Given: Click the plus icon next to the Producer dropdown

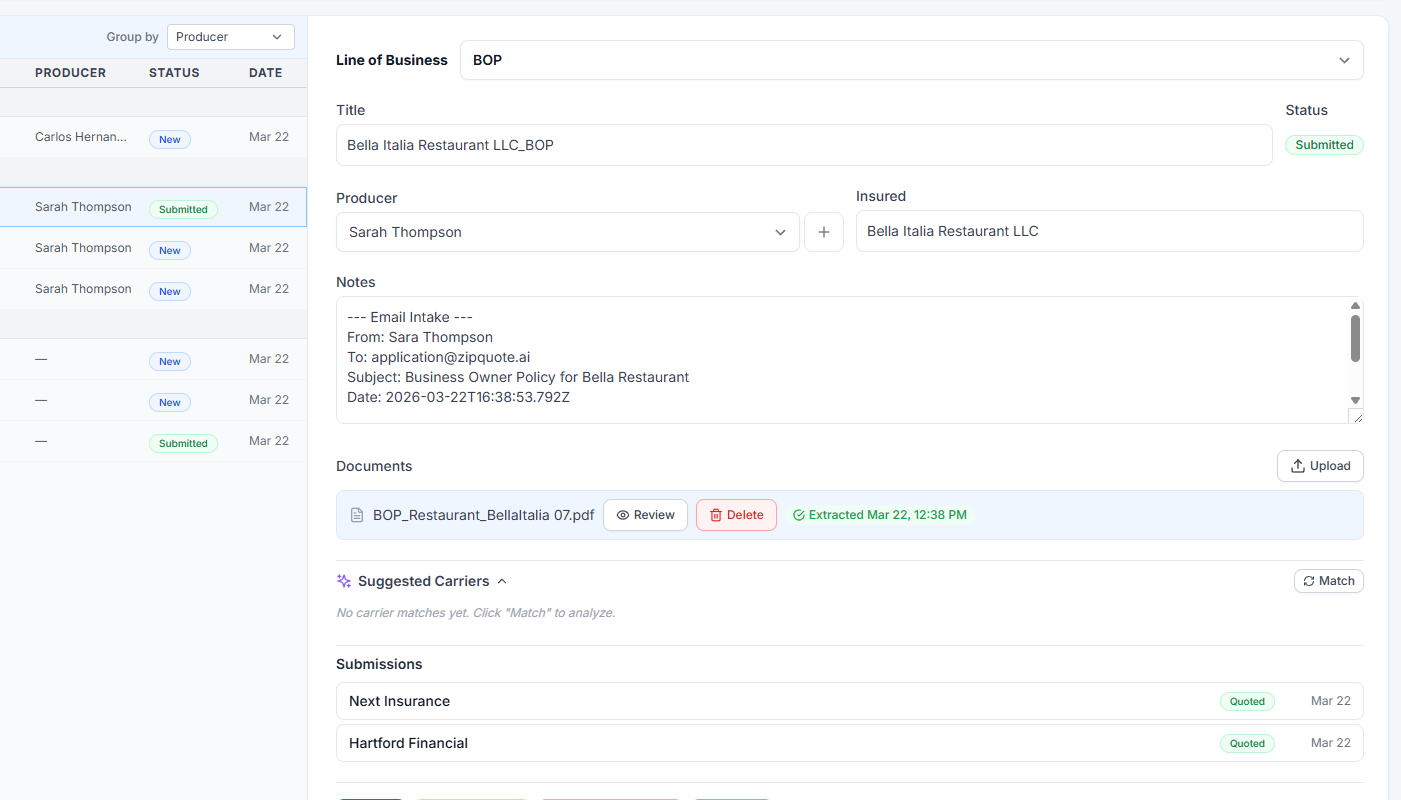Looking at the screenshot, I should 824,231.
